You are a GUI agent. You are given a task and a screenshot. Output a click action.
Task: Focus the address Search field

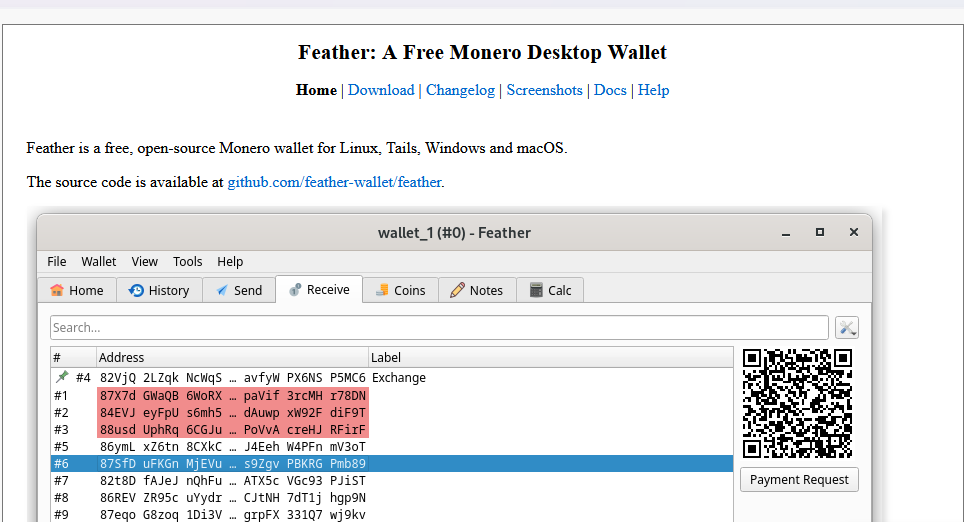[x=439, y=328]
